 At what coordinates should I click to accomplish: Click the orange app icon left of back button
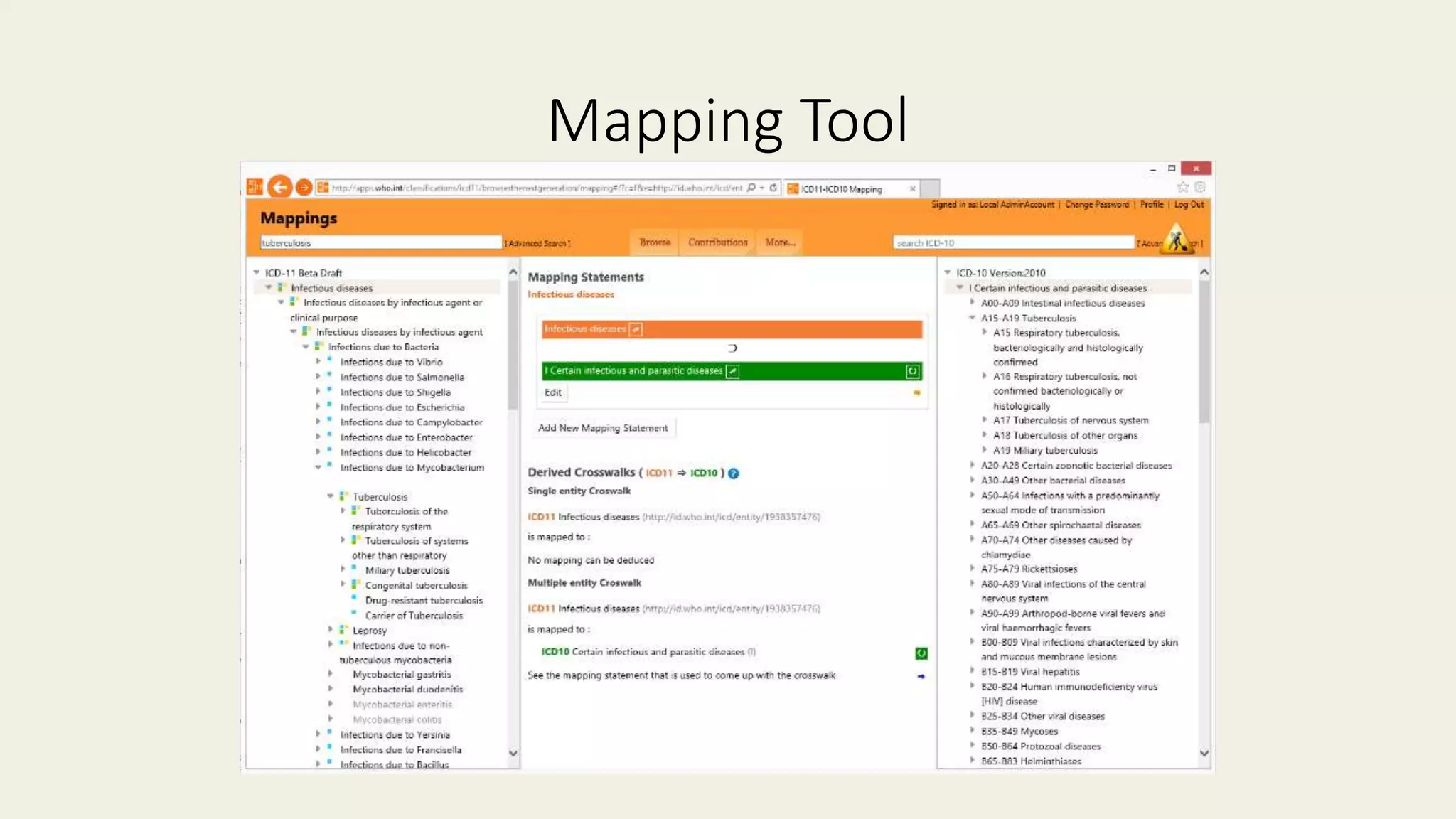(x=255, y=187)
